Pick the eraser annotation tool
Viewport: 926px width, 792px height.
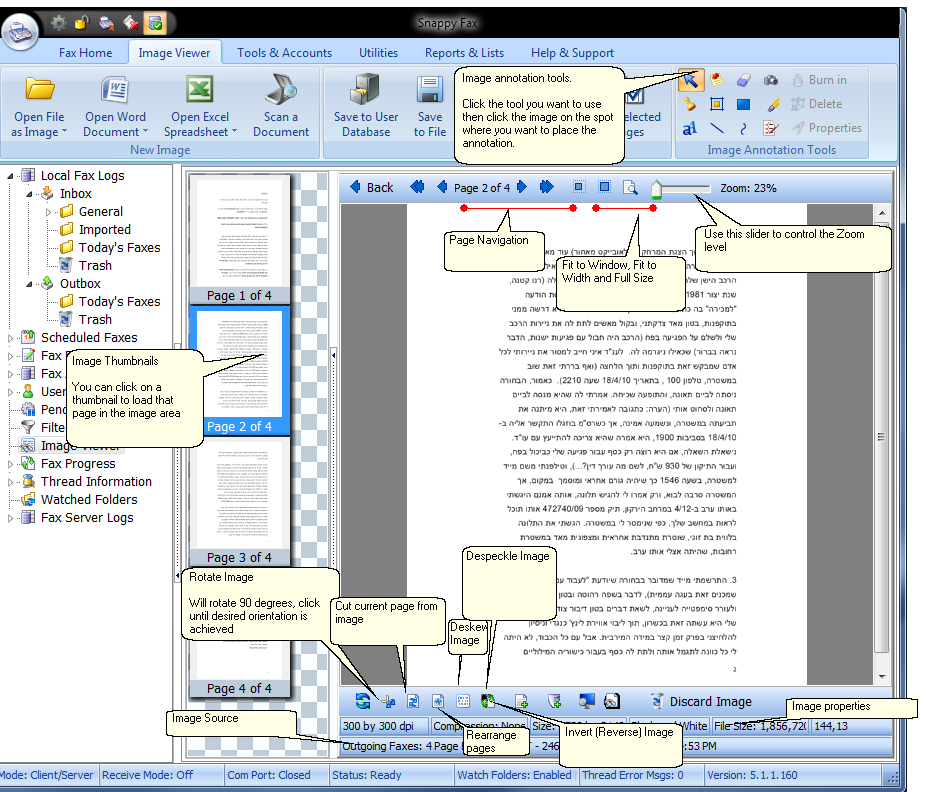click(743, 80)
